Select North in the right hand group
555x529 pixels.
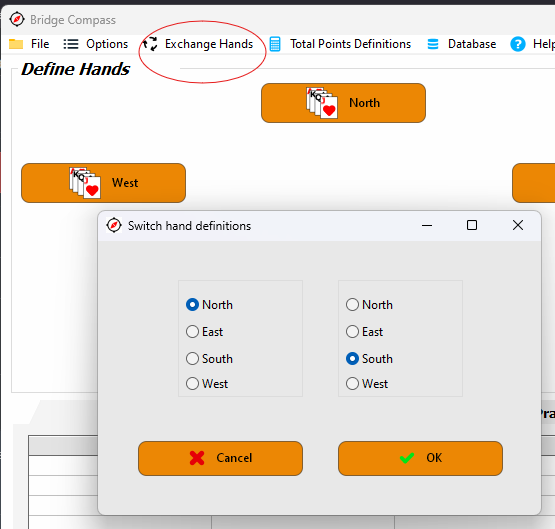pyautogui.click(x=369, y=304)
